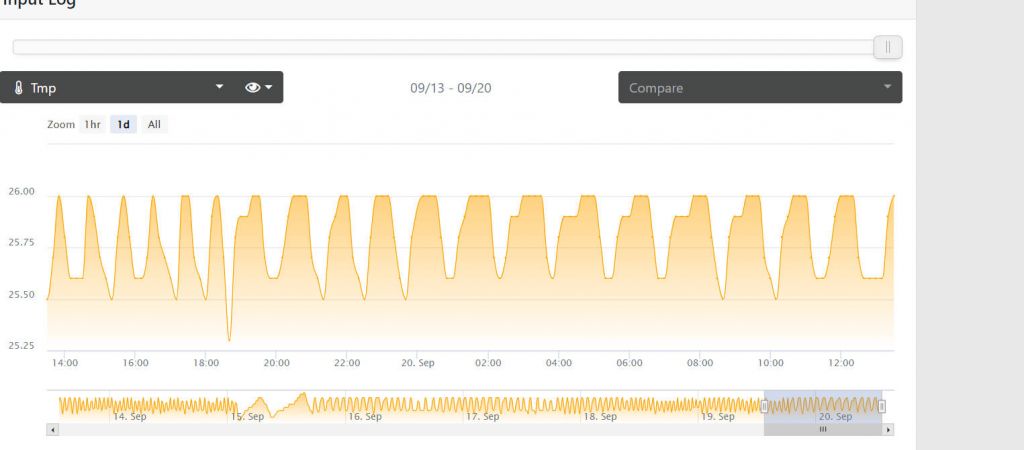This screenshot has height=450, width=1024.
Task: Grab the navigator's right range handle
Action: click(882, 406)
